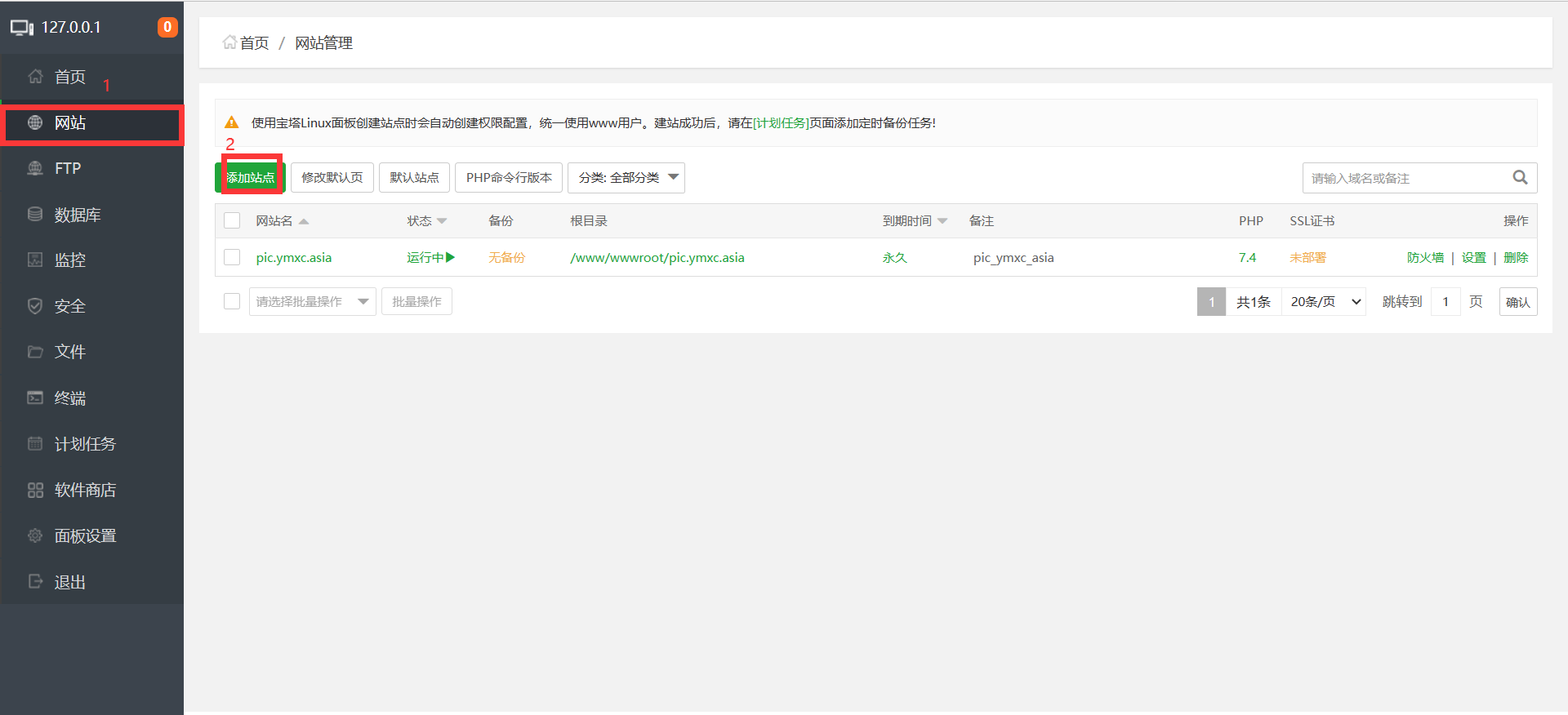Click the logout icon in sidebar

tap(35, 581)
